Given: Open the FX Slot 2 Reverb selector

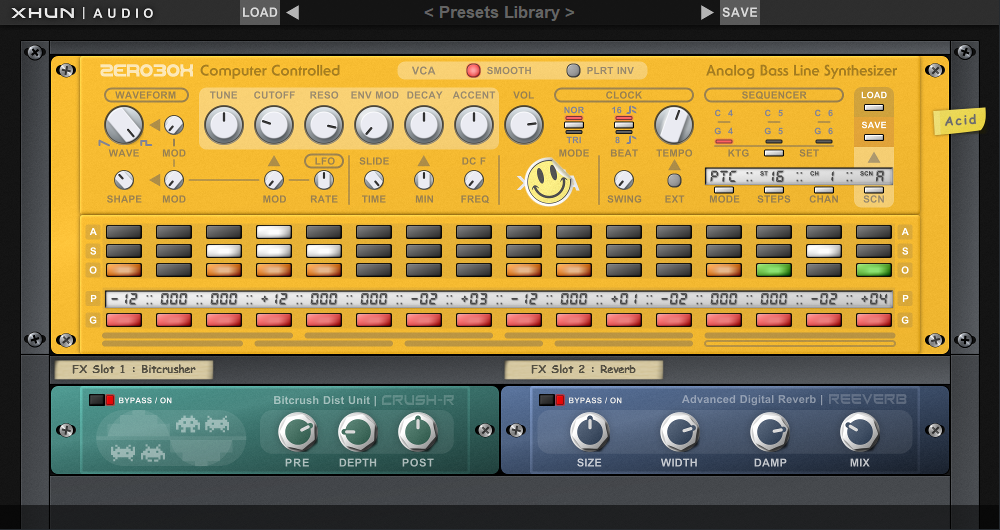Looking at the screenshot, I should tap(584, 369).
